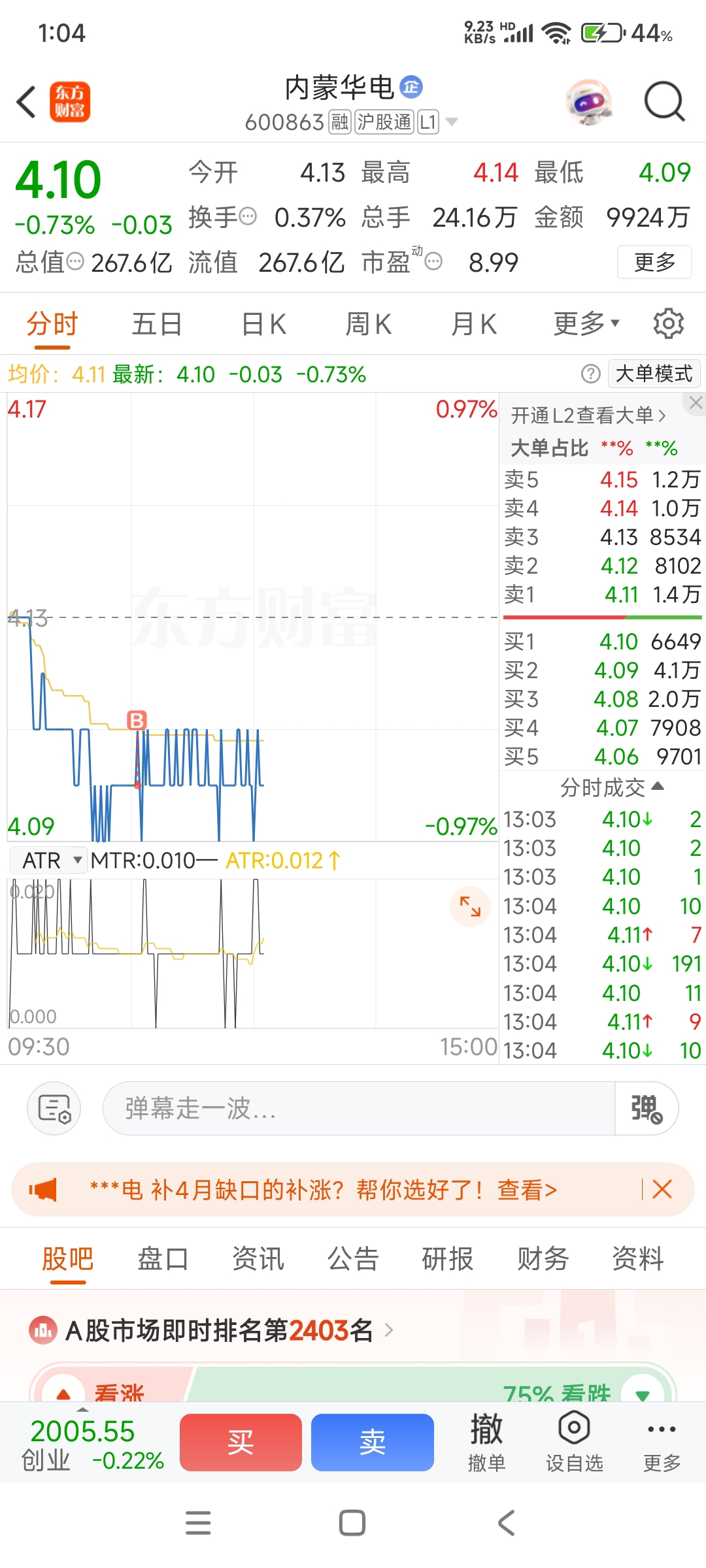
Task: Tap the 融 margin trading tag
Action: click(340, 122)
